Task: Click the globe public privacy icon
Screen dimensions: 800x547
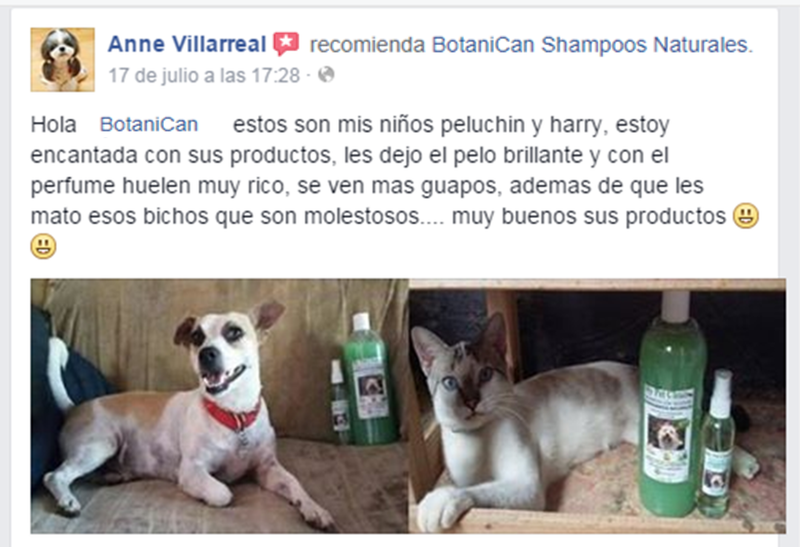Action: [x=326, y=75]
